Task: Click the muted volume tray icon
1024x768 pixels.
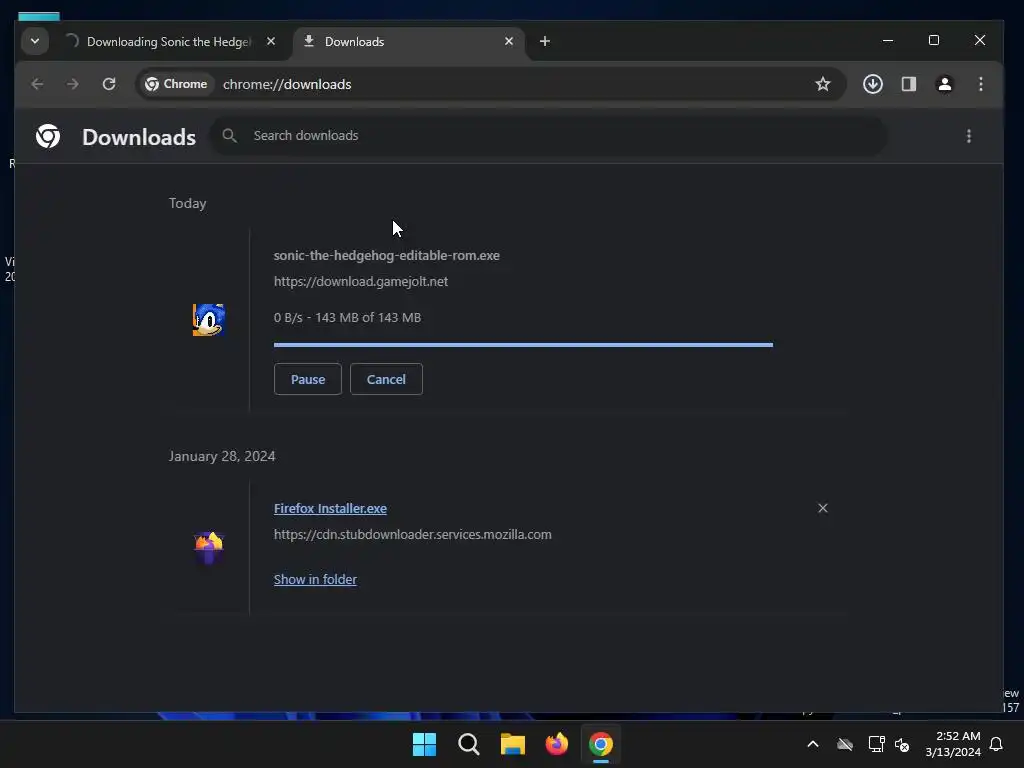Action: (x=902, y=744)
